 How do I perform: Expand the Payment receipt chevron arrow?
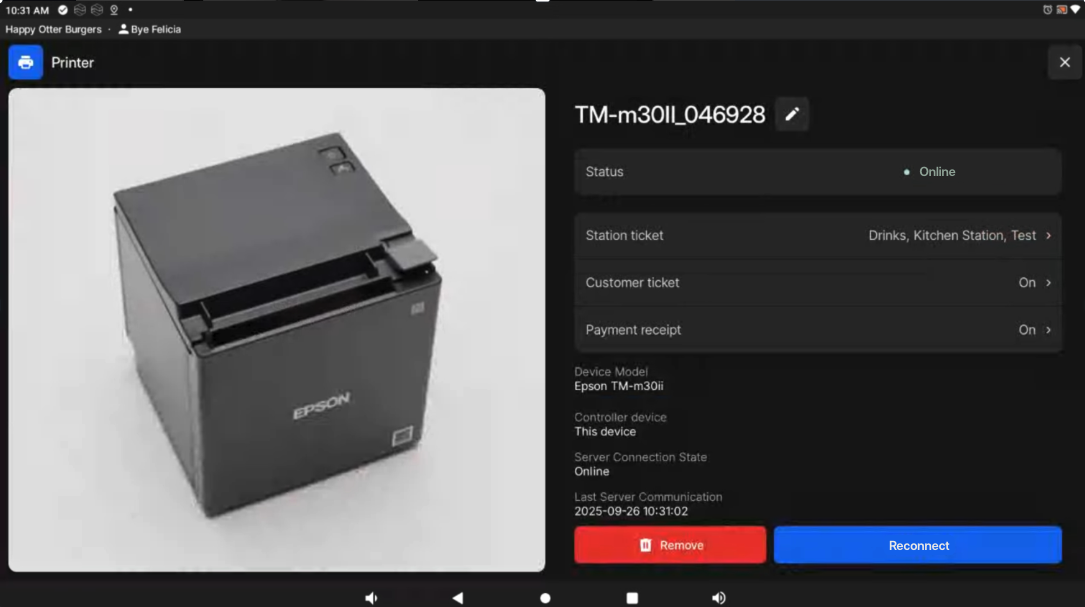point(1048,330)
